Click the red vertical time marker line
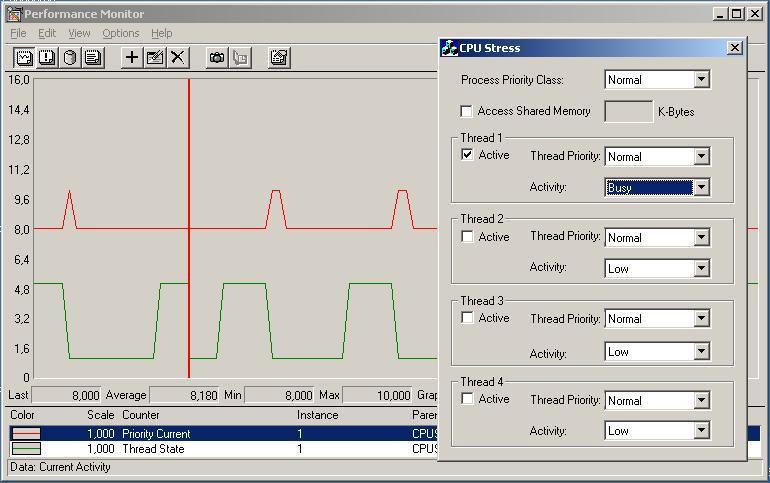Image resolution: width=770 pixels, height=483 pixels. coord(189,228)
